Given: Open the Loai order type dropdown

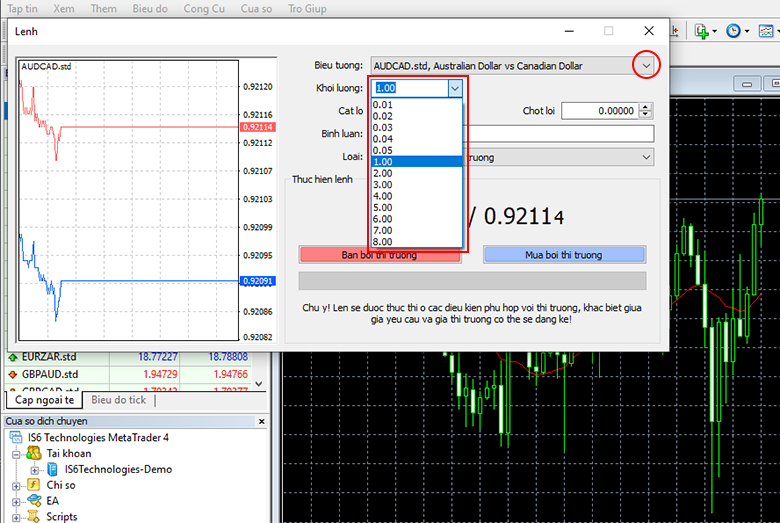Looking at the screenshot, I should click(646, 157).
